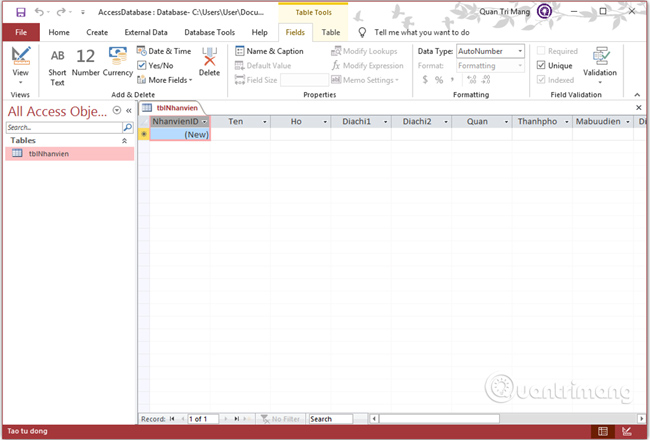The width and height of the screenshot is (650, 440).
Task: Click the Redo arrow icon
Action: tap(61, 12)
